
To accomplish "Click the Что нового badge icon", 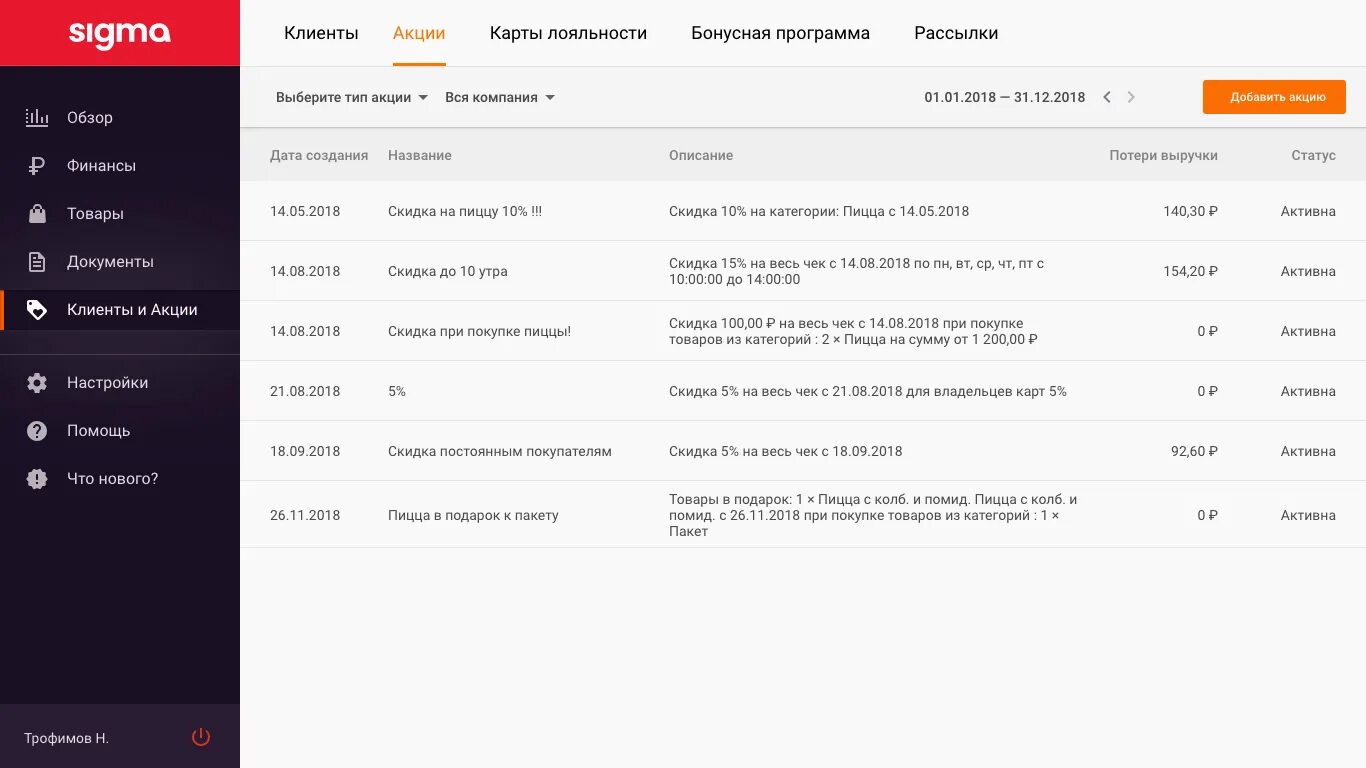I will coord(37,479).
